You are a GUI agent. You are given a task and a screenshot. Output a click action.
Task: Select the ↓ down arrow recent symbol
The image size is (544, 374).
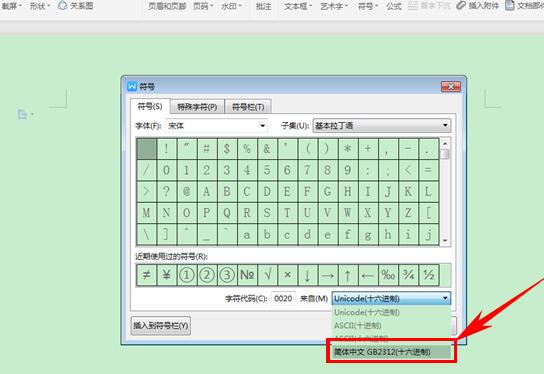pos(307,275)
